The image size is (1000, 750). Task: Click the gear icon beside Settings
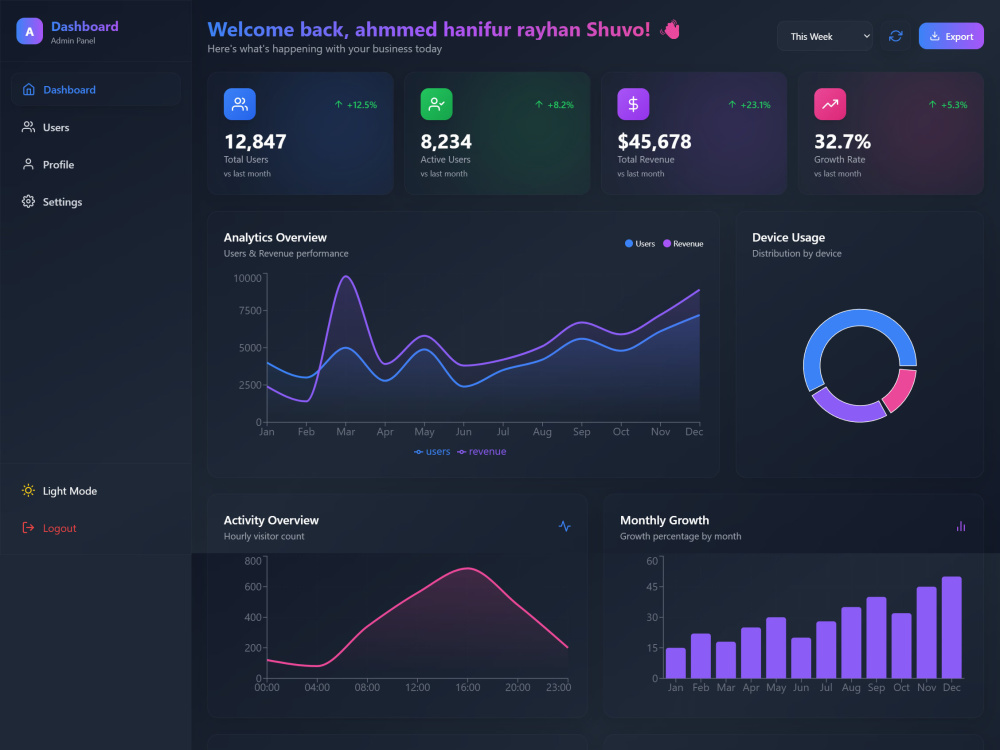point(29,202)
